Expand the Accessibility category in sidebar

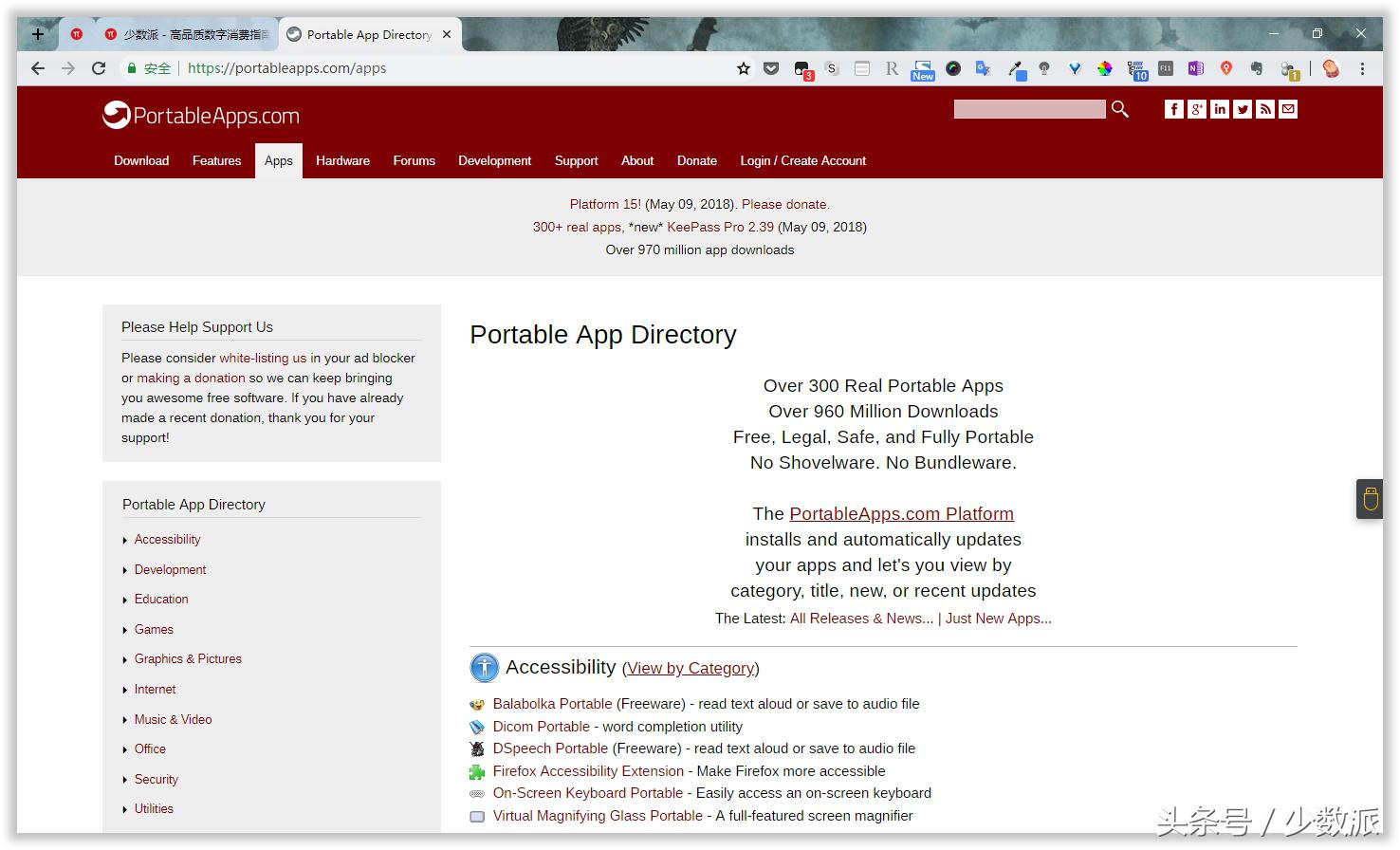pos(167,540)
